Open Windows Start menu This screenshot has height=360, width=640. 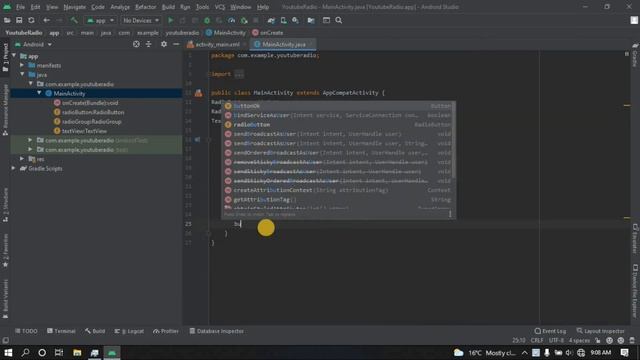tap(8, 353)
